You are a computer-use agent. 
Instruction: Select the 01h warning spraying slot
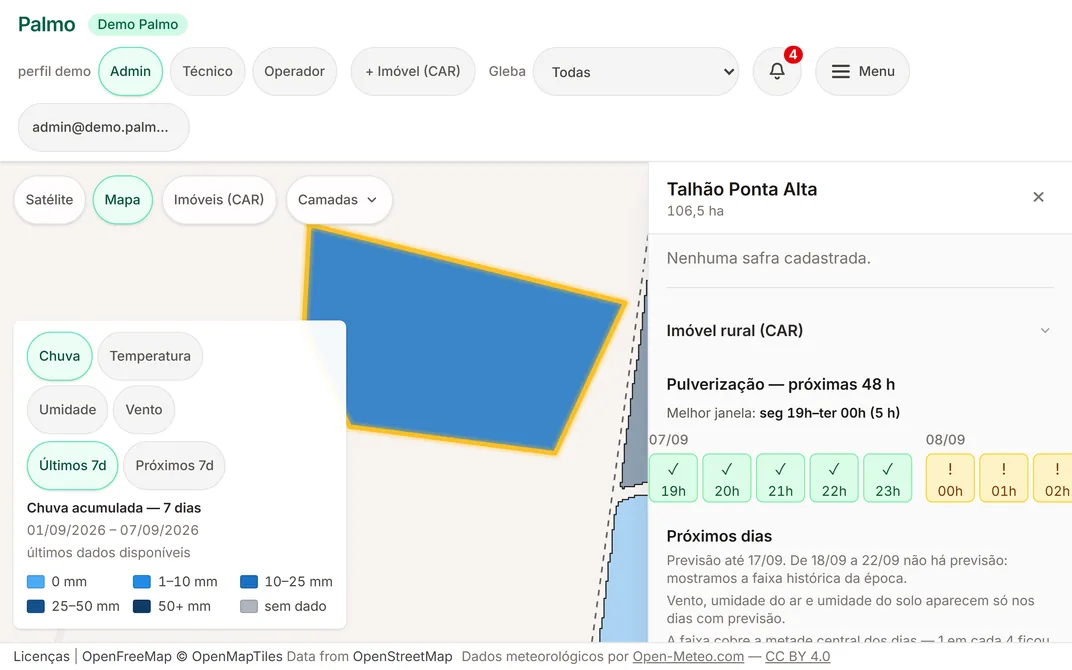coord(1004,478)
